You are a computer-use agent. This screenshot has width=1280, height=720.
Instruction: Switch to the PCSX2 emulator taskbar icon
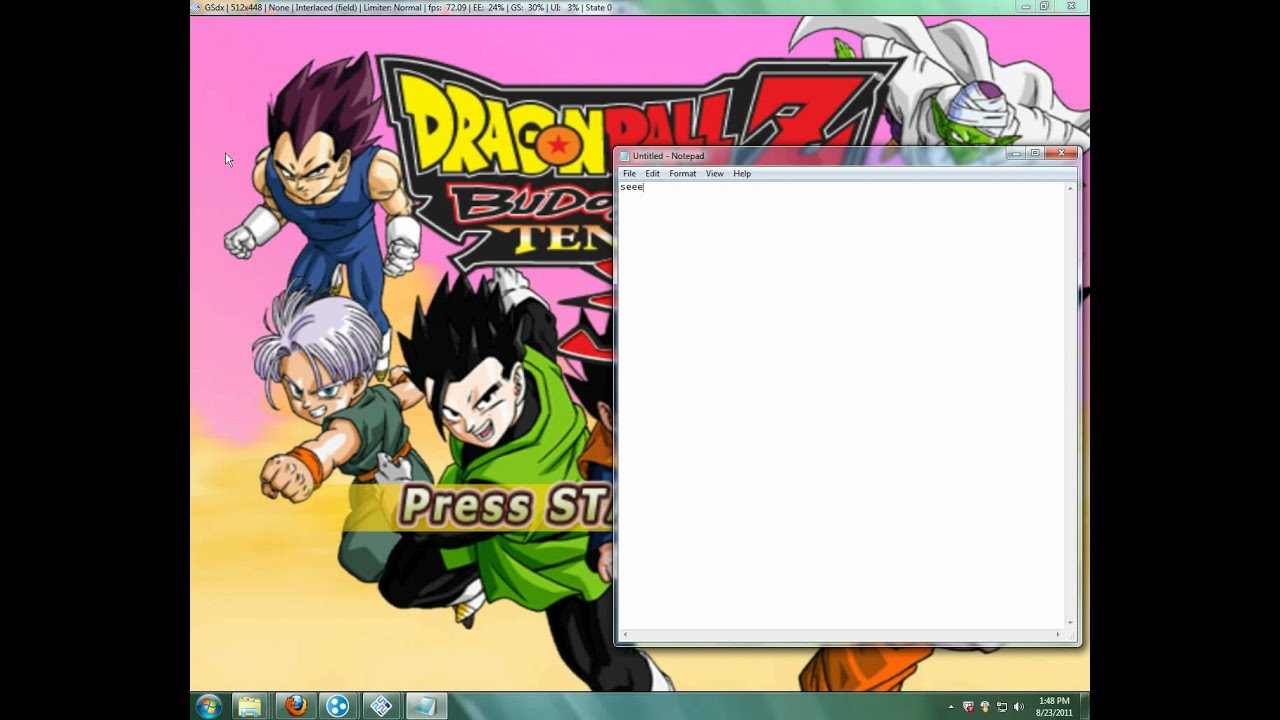click(381, 706)
